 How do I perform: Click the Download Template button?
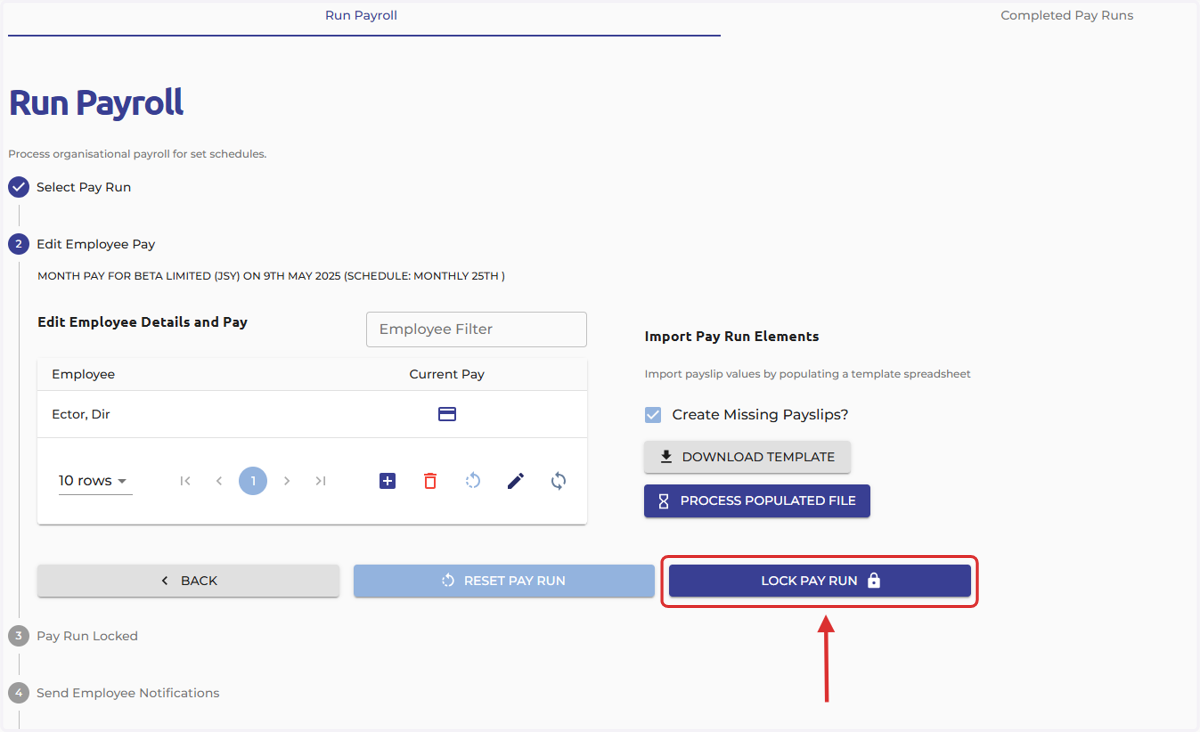(x=747, y=457)
